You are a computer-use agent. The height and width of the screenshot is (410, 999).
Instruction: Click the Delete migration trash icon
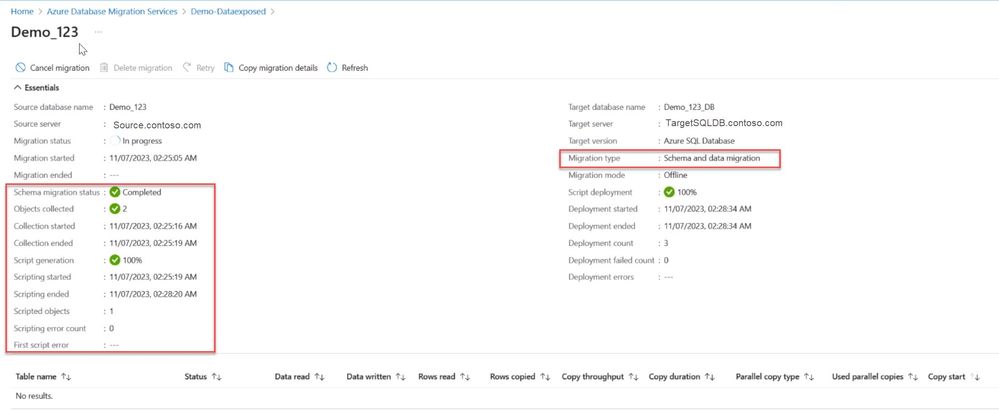[104, 67]
